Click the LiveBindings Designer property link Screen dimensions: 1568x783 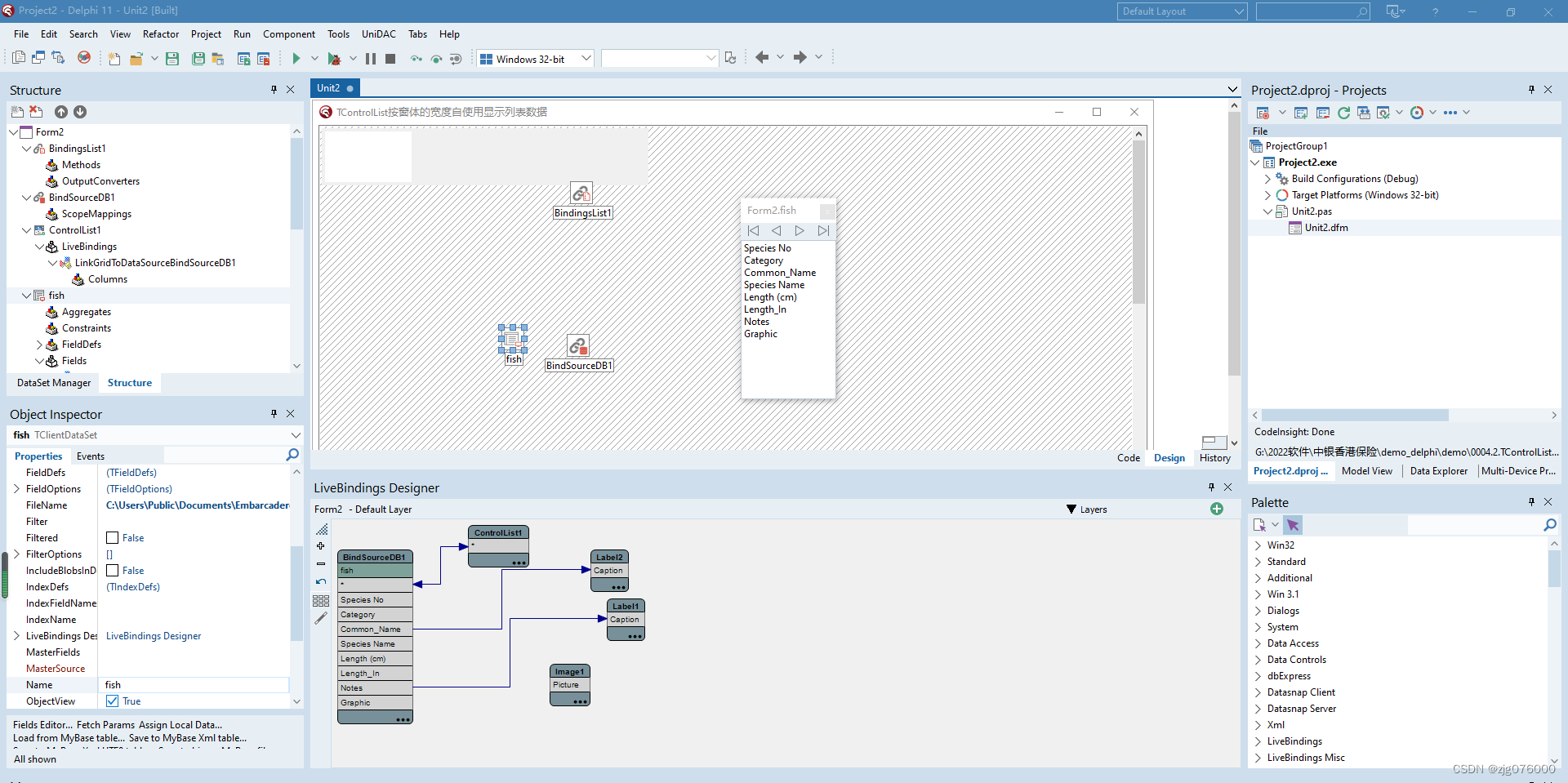(154, 636)
